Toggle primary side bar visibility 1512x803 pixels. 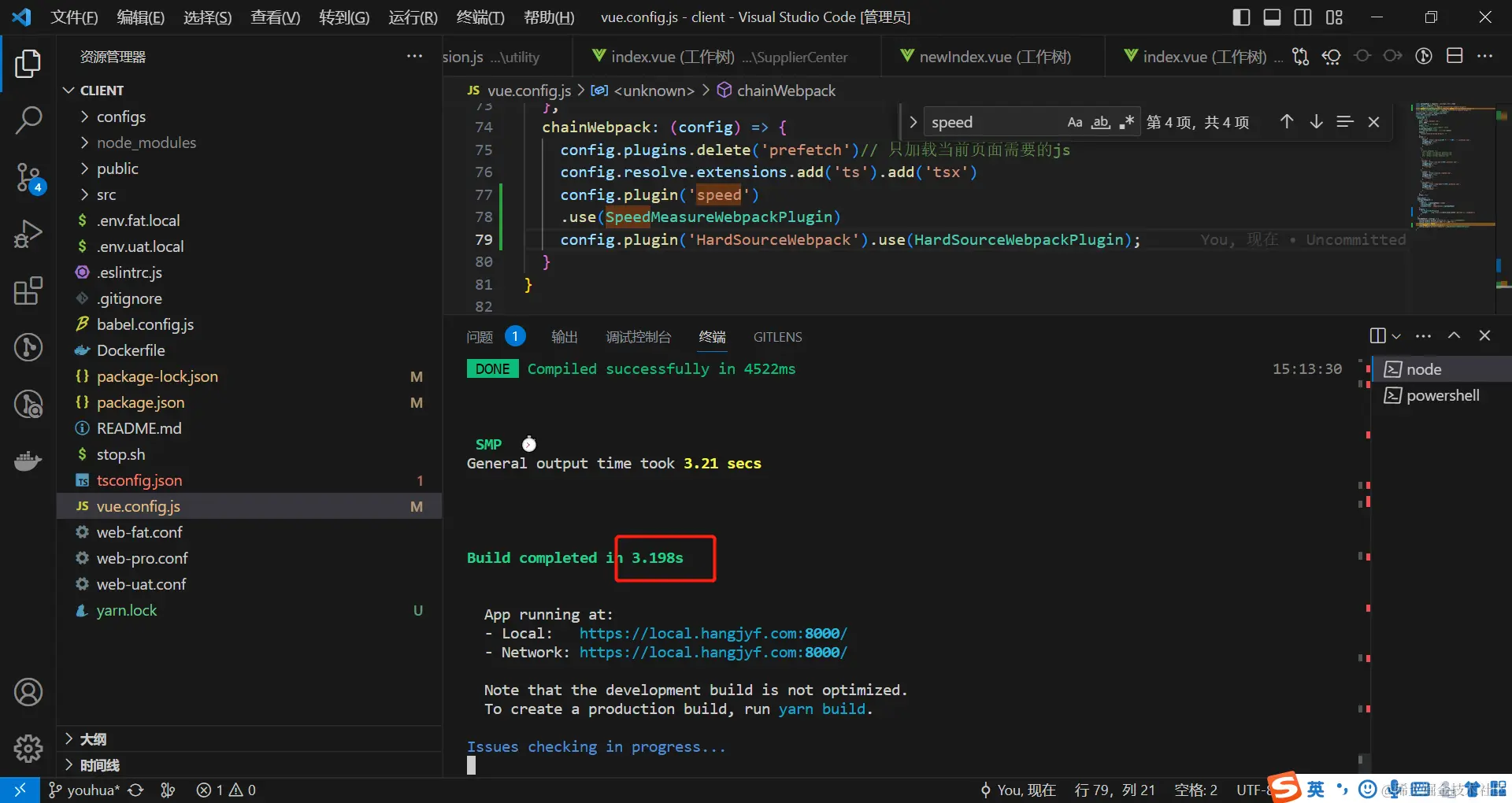(1241, 17)
